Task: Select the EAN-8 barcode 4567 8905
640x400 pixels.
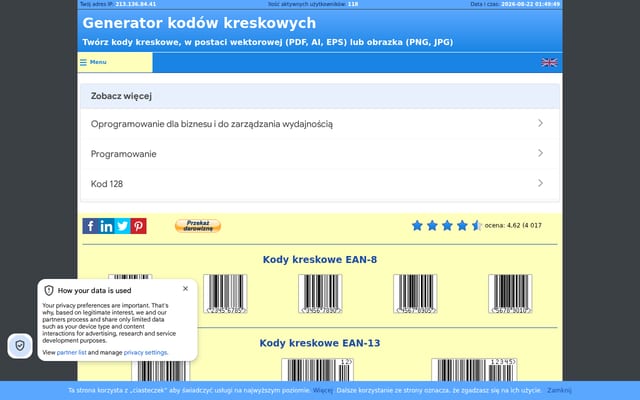Action: click(415, 294)
